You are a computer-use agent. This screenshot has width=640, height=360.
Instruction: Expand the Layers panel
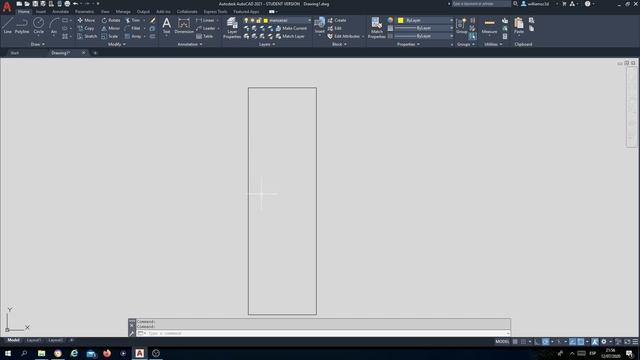(x=267, y=44)
